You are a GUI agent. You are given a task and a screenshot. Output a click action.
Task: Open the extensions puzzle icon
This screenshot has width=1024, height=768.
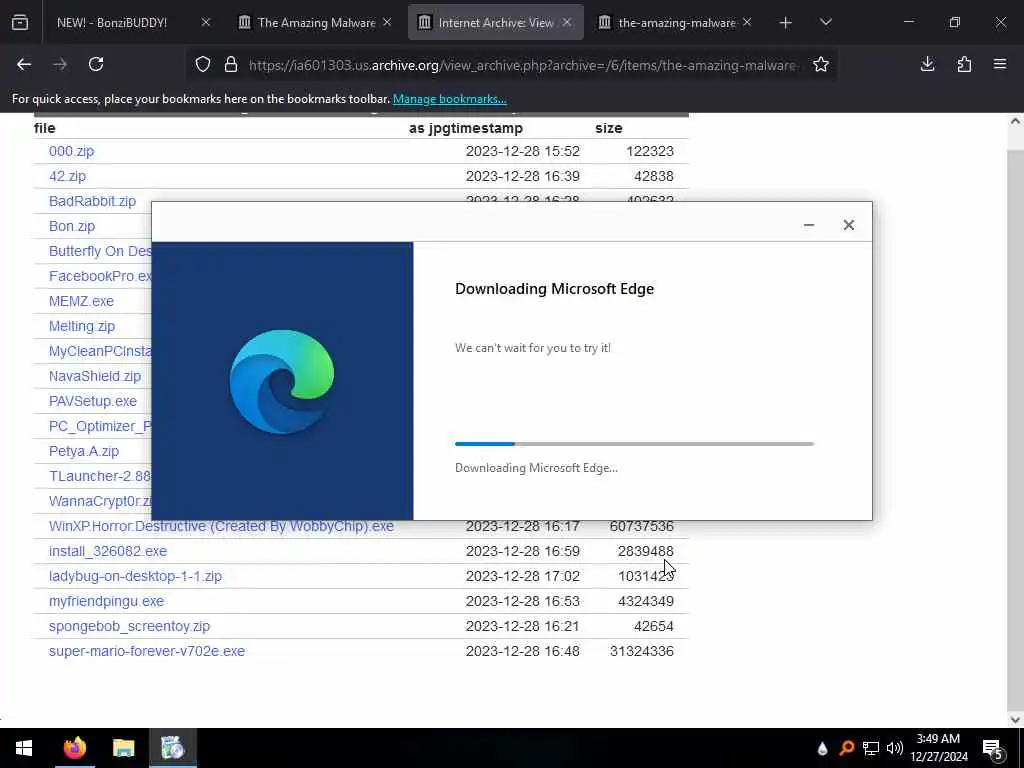click(x=964, y=64)
